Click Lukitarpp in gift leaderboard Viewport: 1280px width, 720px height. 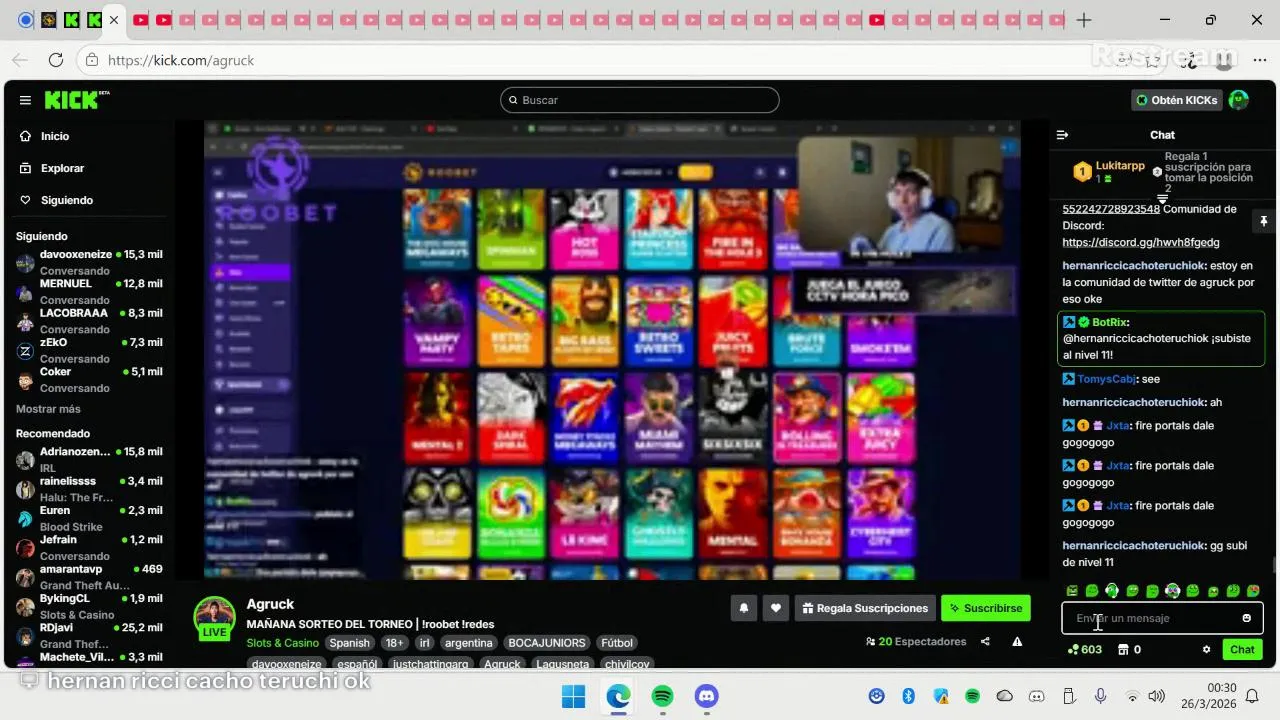1120,166
